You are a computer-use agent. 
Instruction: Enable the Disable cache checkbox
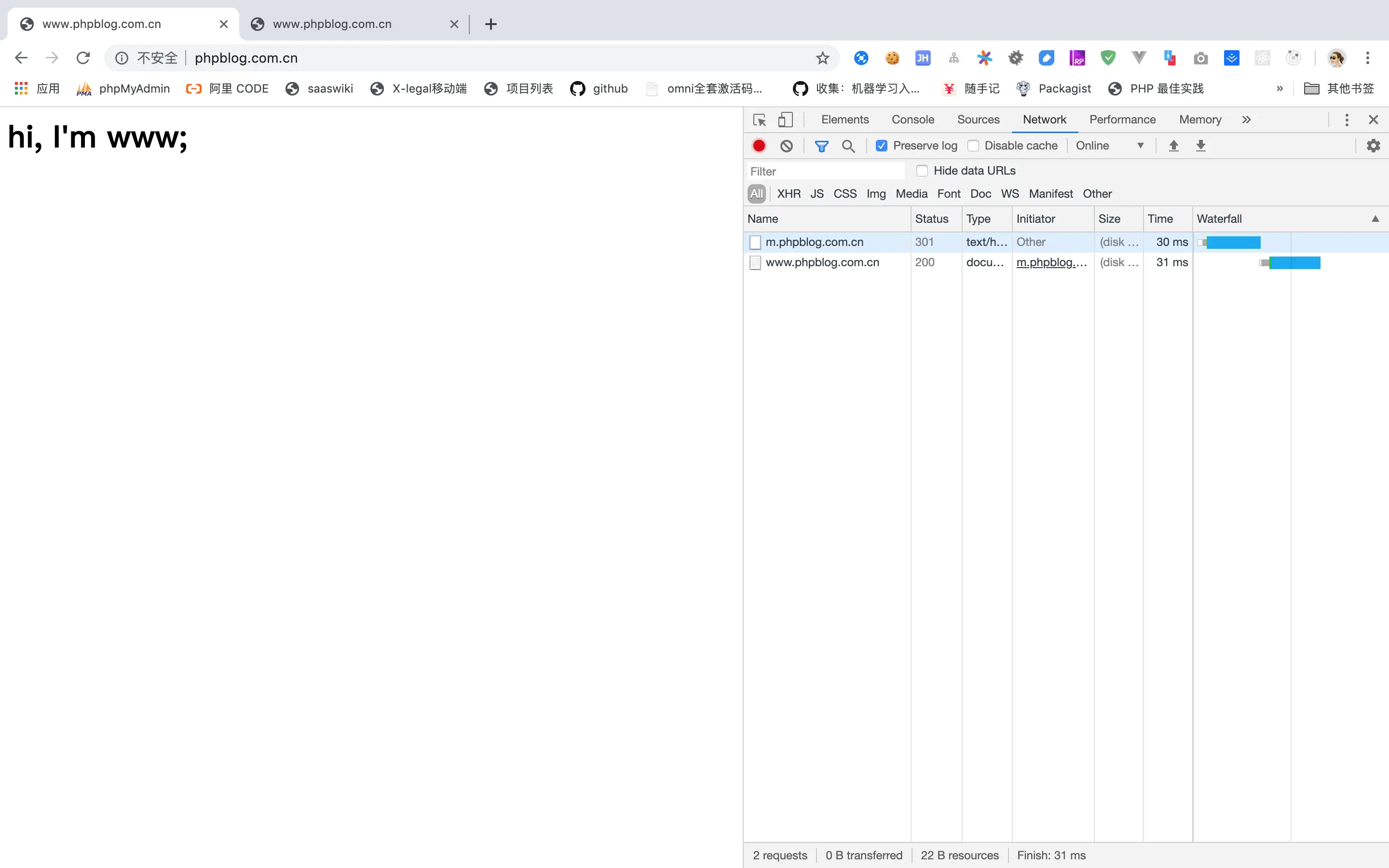tap(973, 146)
